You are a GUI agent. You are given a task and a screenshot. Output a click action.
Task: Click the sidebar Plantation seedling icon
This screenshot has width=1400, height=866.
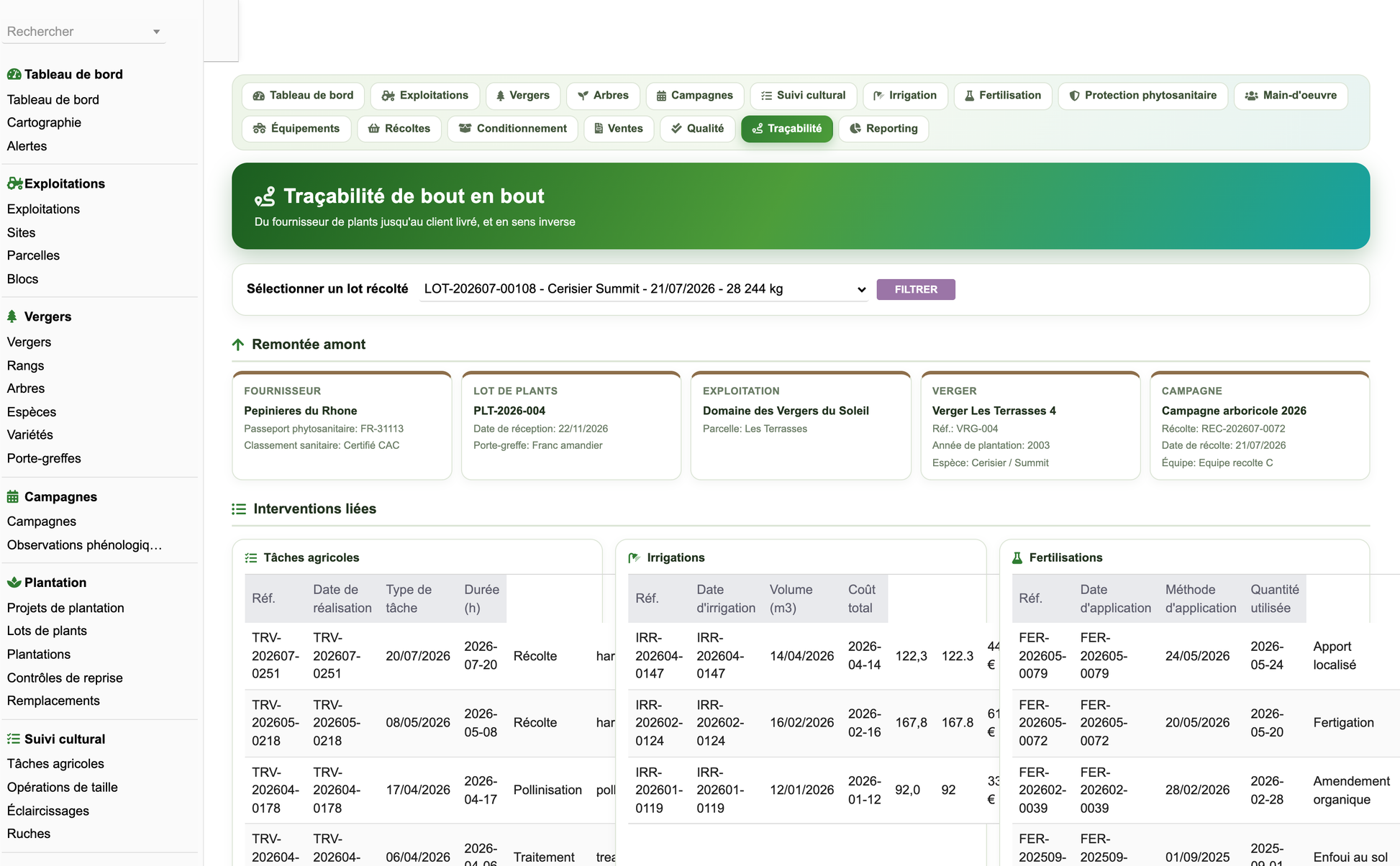tap(14, 583)
